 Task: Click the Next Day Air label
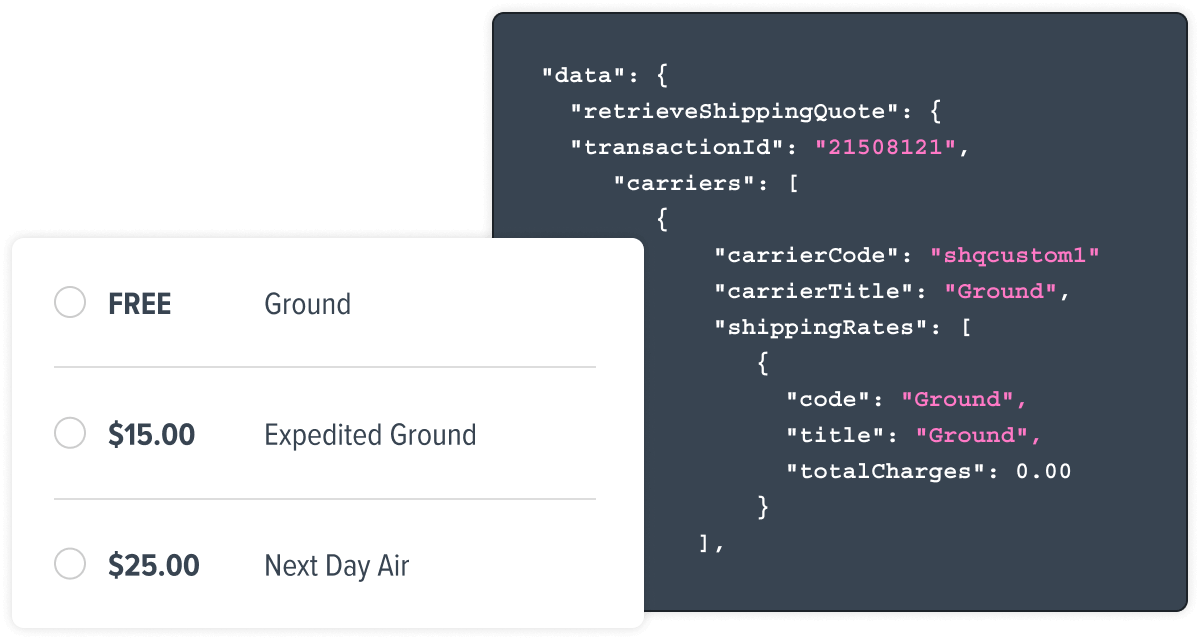337,566
